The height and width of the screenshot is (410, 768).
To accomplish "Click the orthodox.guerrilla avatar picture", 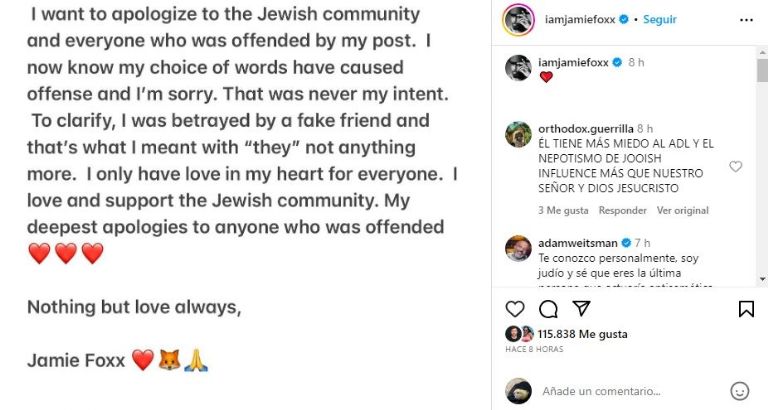I will tap(518, 134).
